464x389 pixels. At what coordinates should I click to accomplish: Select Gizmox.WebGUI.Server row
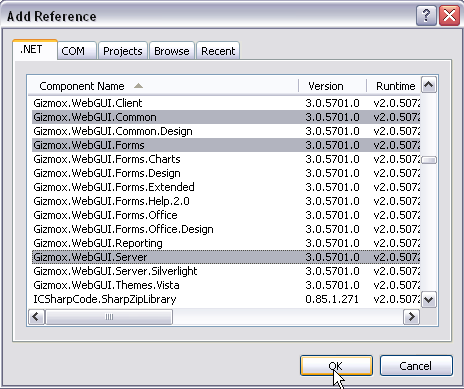[226, 257]
